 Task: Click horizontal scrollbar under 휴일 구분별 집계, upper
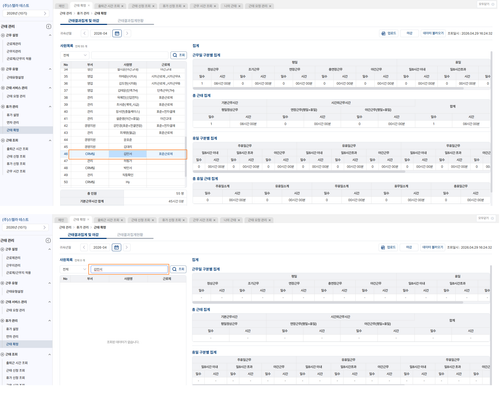[299, 171]
